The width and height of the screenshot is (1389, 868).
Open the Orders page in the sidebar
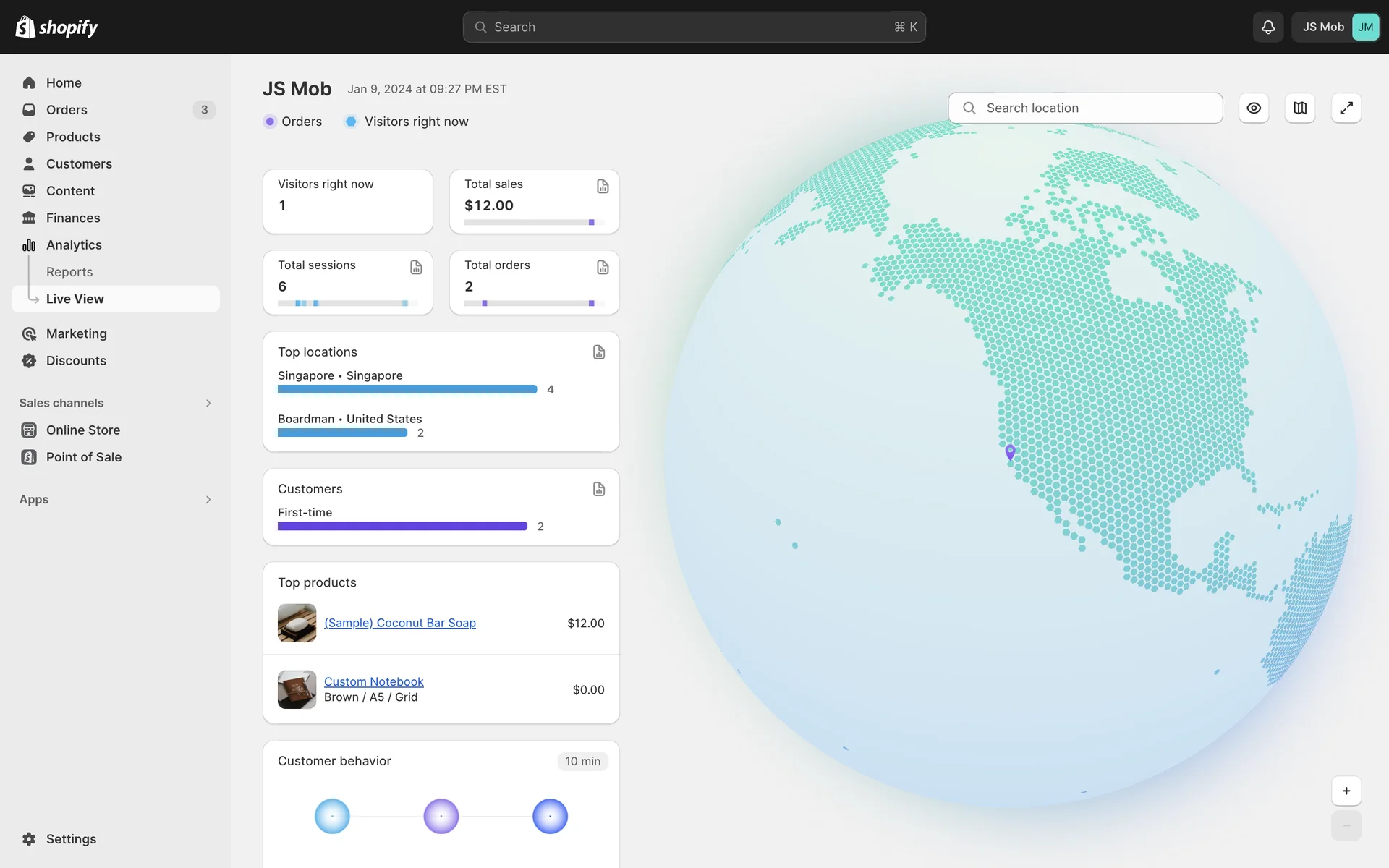67,110
